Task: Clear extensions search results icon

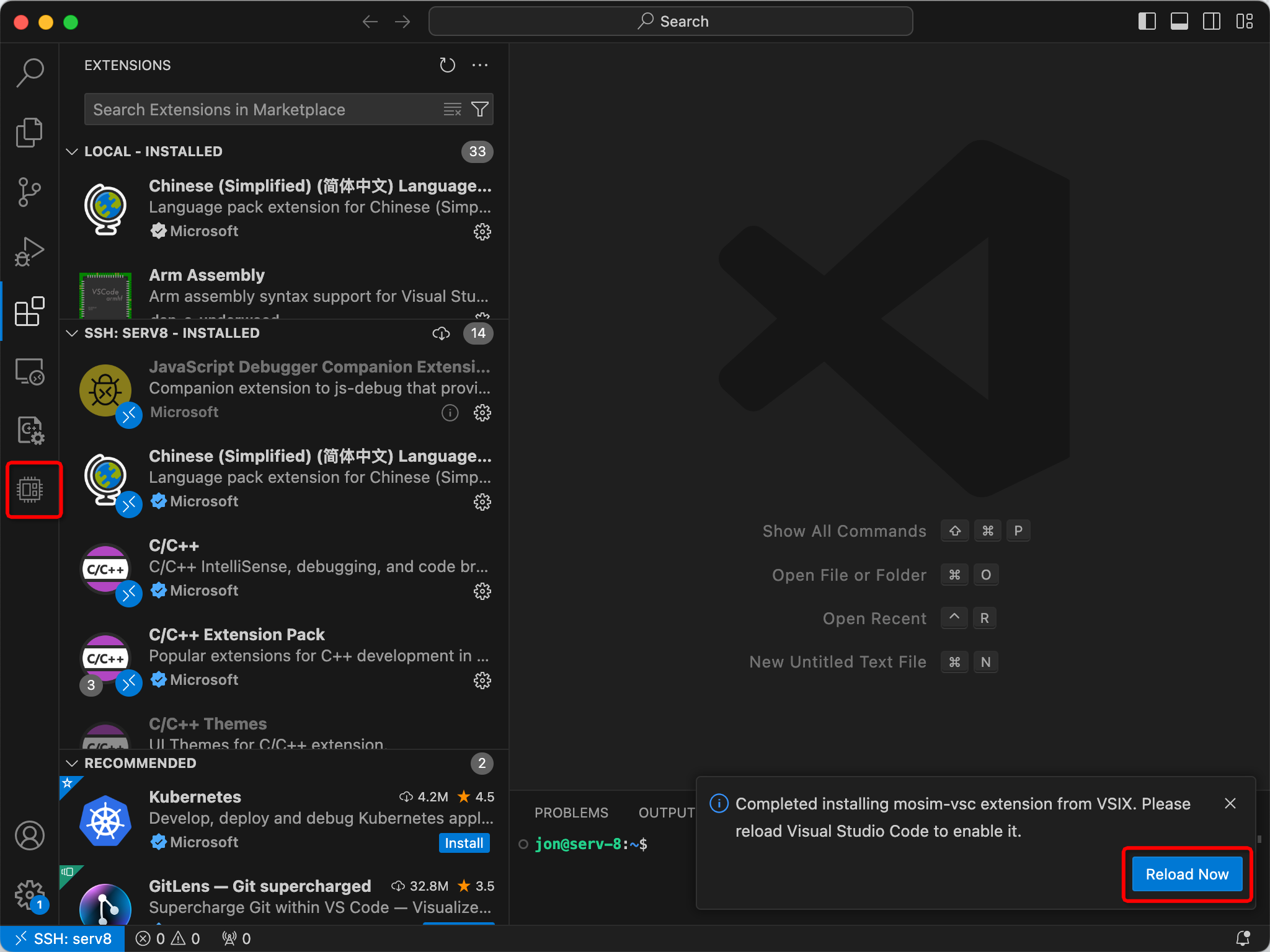Action: click(453, 110)
